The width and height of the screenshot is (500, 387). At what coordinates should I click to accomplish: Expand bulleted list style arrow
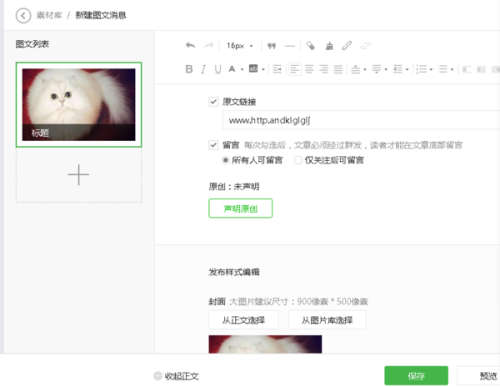452,70
